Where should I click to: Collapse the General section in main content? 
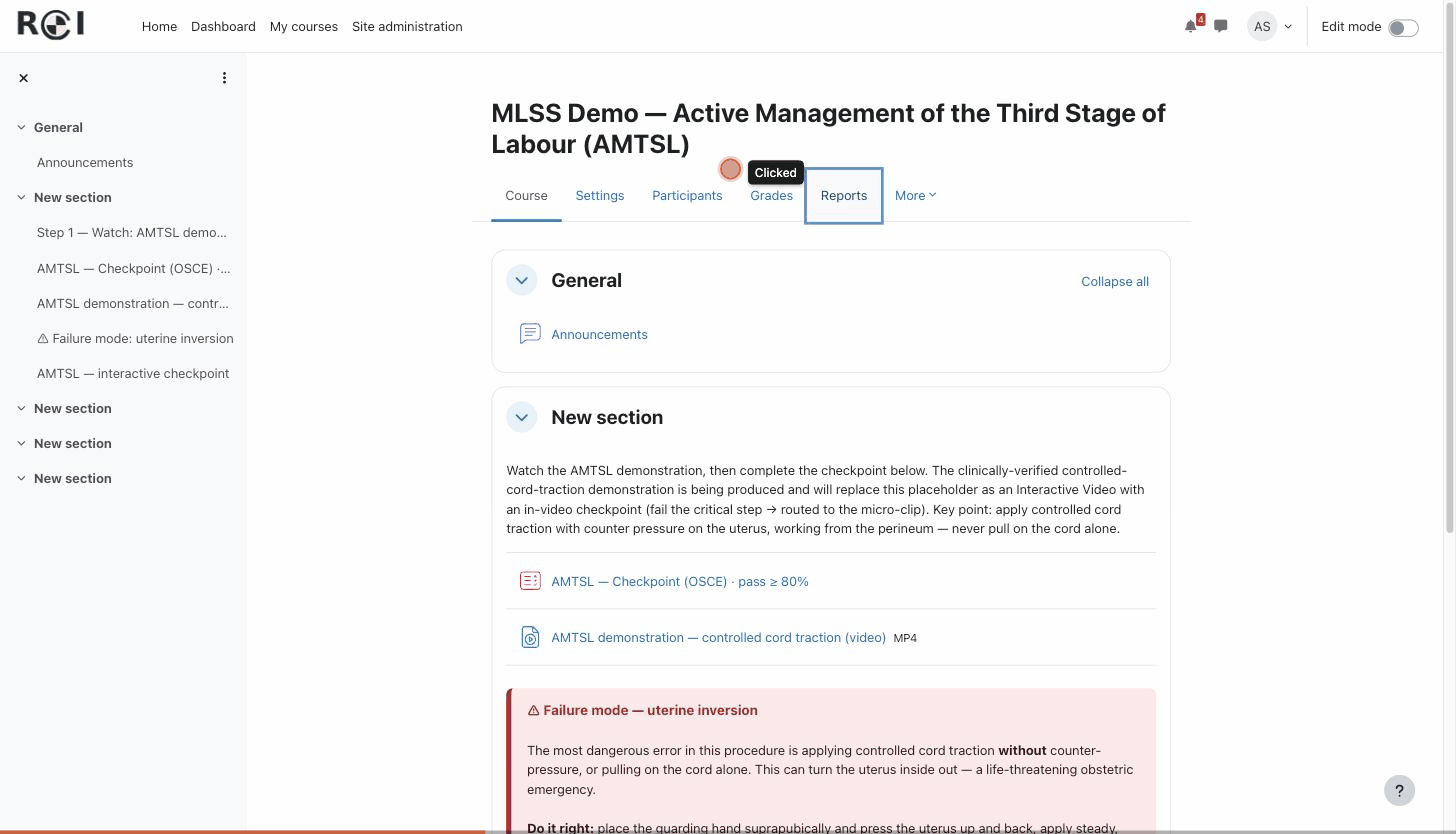522,281
